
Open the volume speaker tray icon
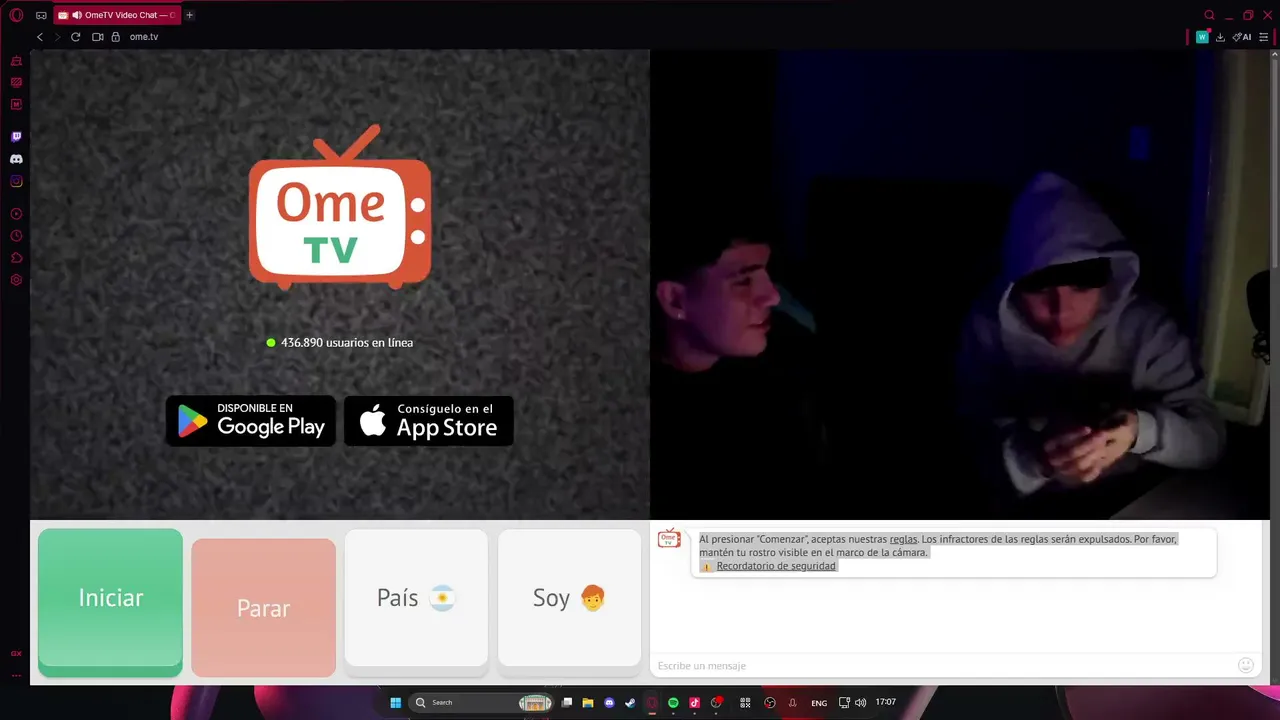(860, 703)
